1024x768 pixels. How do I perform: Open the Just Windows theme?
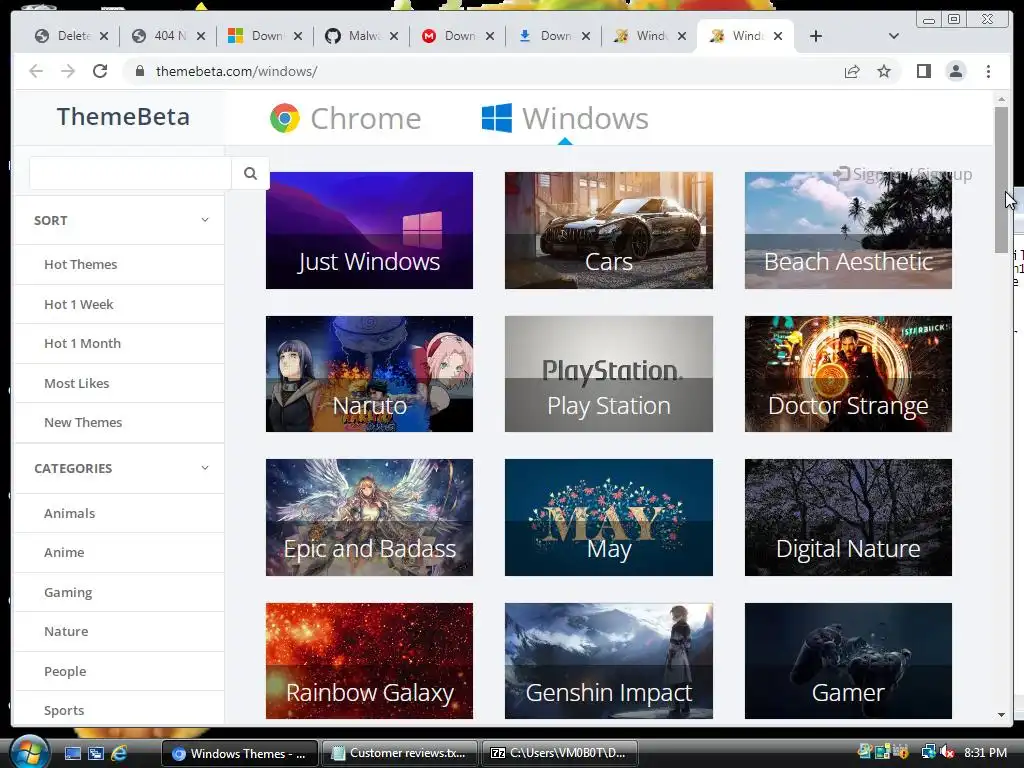[x=369, y=230]
